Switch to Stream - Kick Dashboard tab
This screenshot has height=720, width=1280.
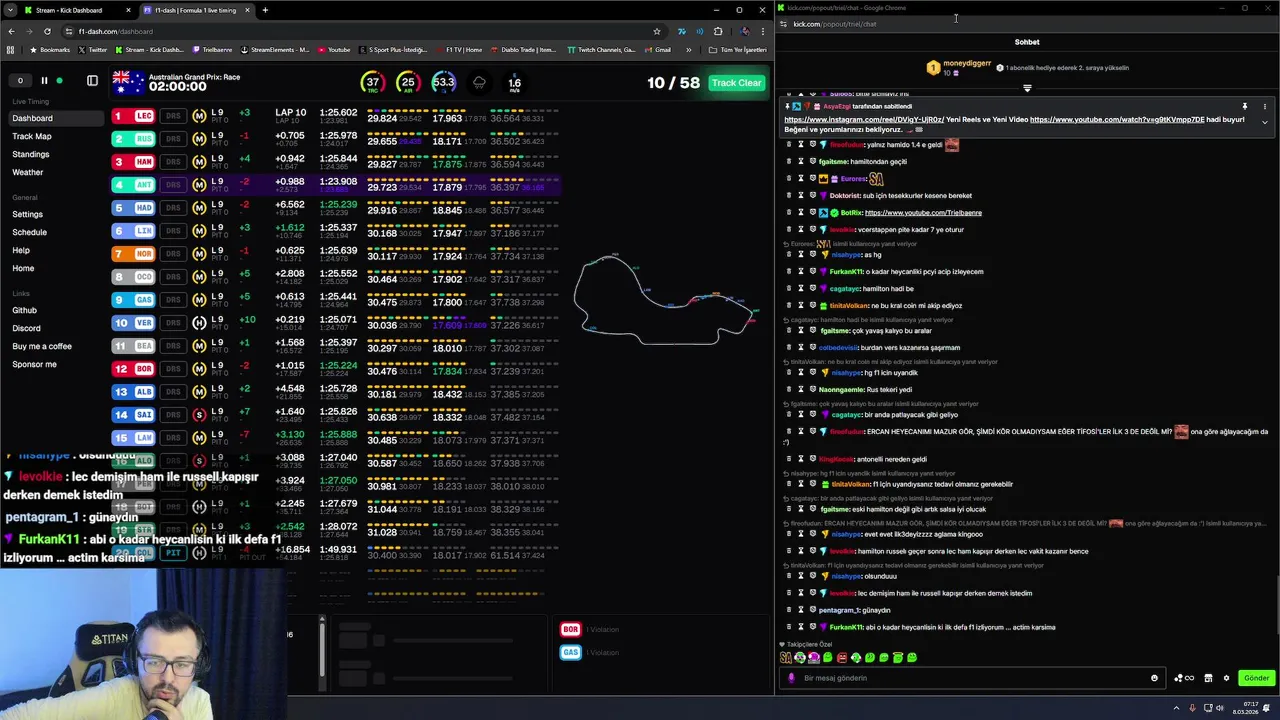[75, 10]
